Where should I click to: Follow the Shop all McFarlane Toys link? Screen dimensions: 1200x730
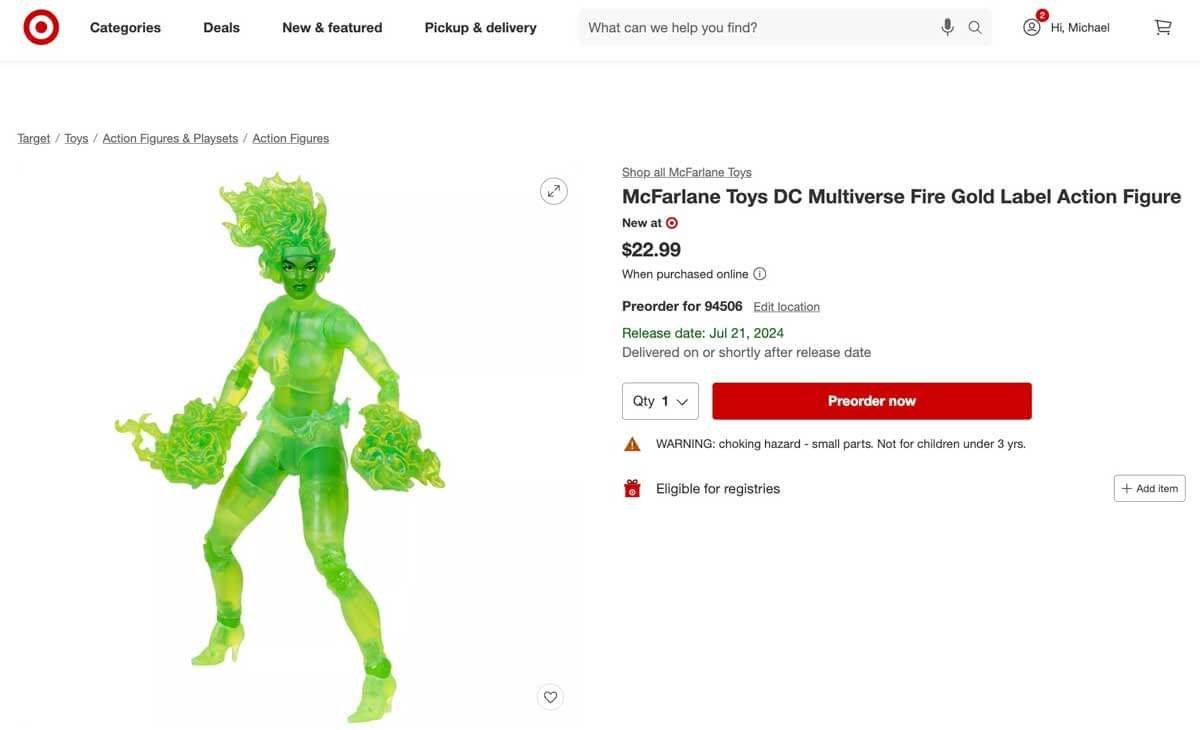click(686, 171)
